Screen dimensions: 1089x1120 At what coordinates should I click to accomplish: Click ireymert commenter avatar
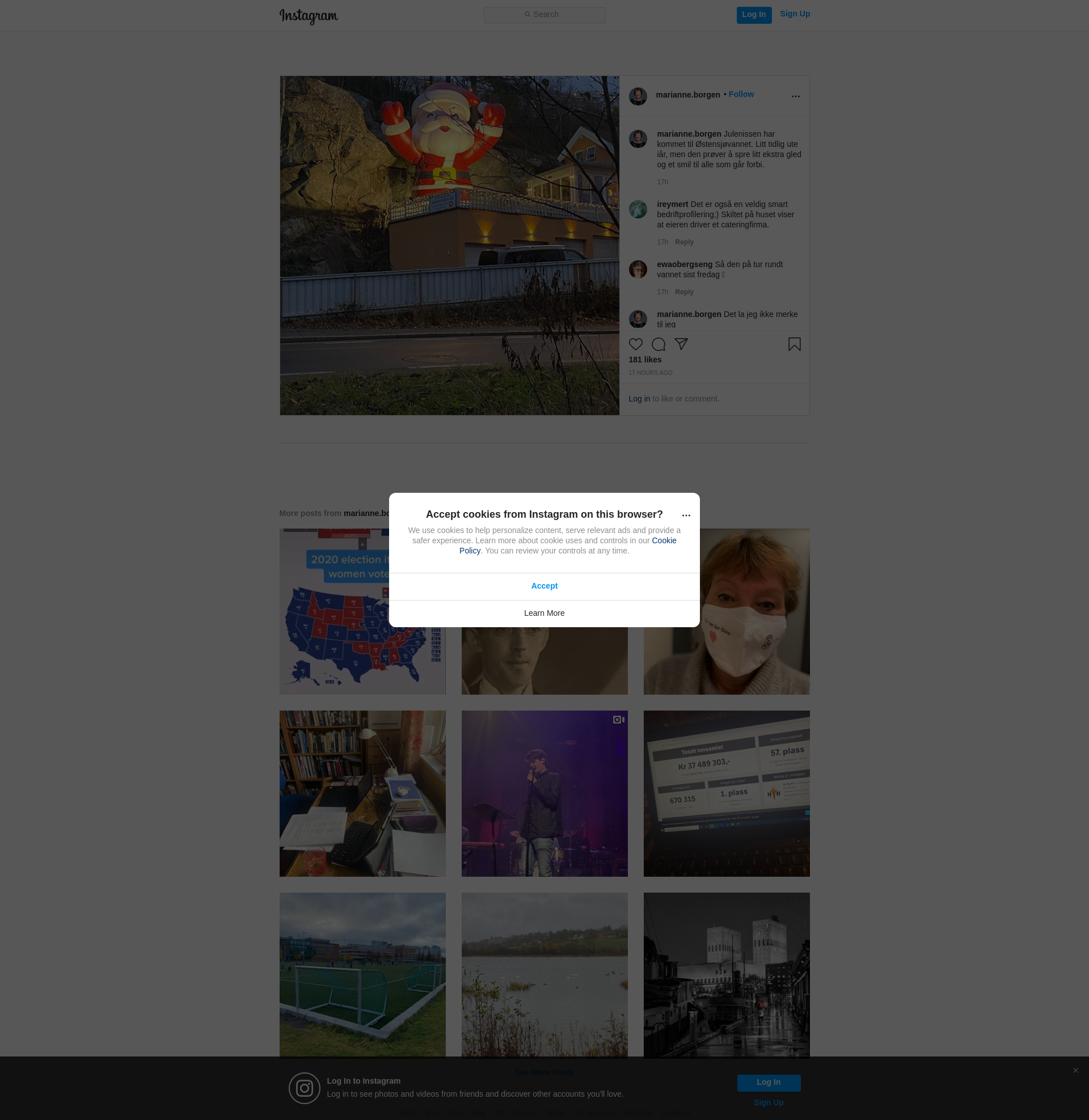click(x=638, y=209)
